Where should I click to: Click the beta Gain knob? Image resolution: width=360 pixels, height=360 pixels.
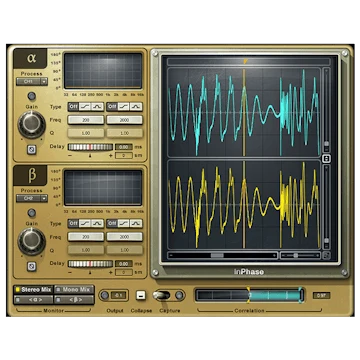(32, 241)
